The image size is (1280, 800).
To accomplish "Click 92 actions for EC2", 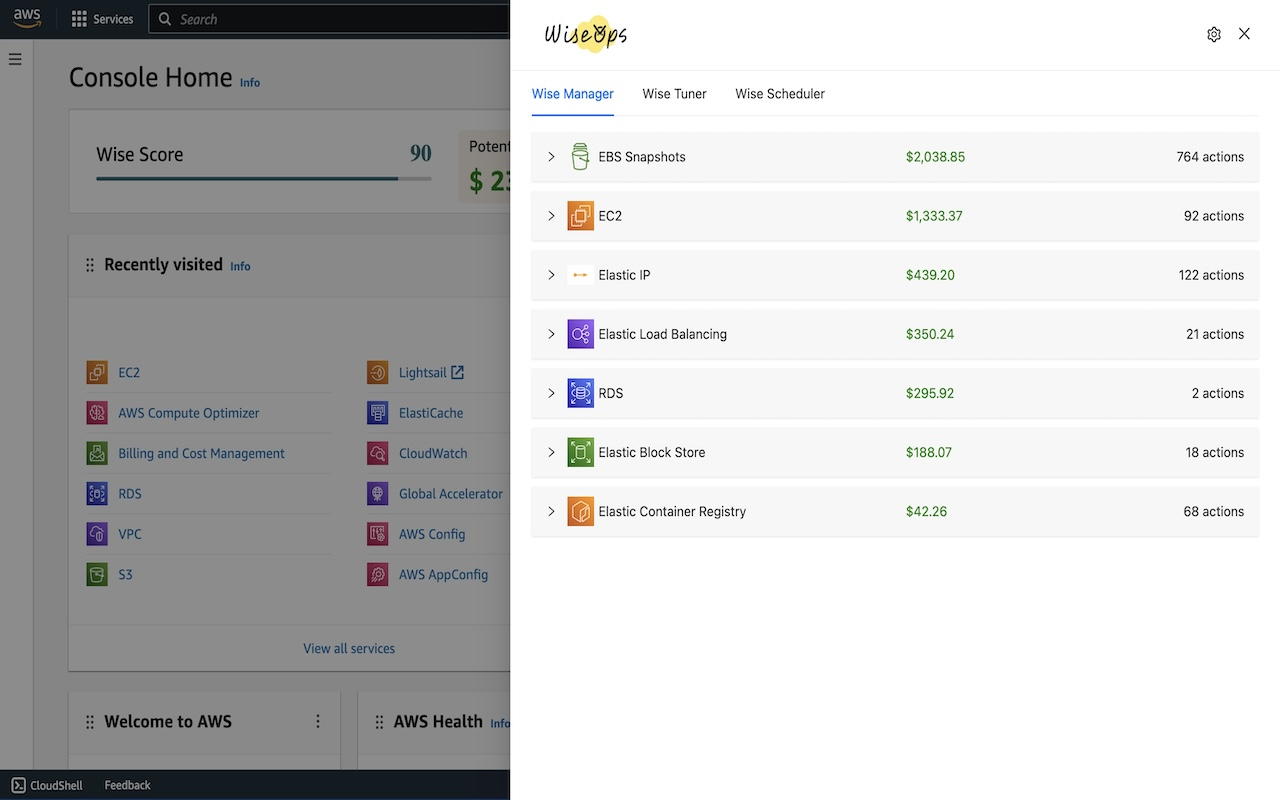I will 1214,216.
